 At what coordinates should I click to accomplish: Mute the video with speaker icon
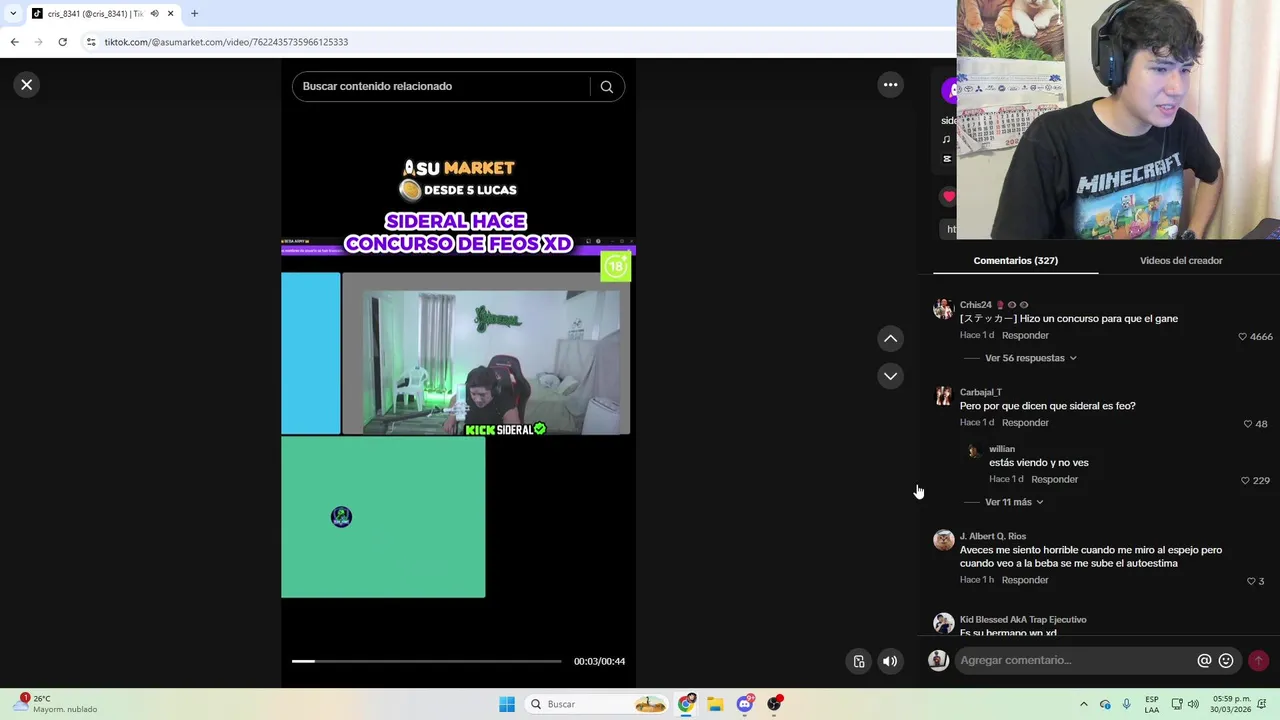coord(890,661)
